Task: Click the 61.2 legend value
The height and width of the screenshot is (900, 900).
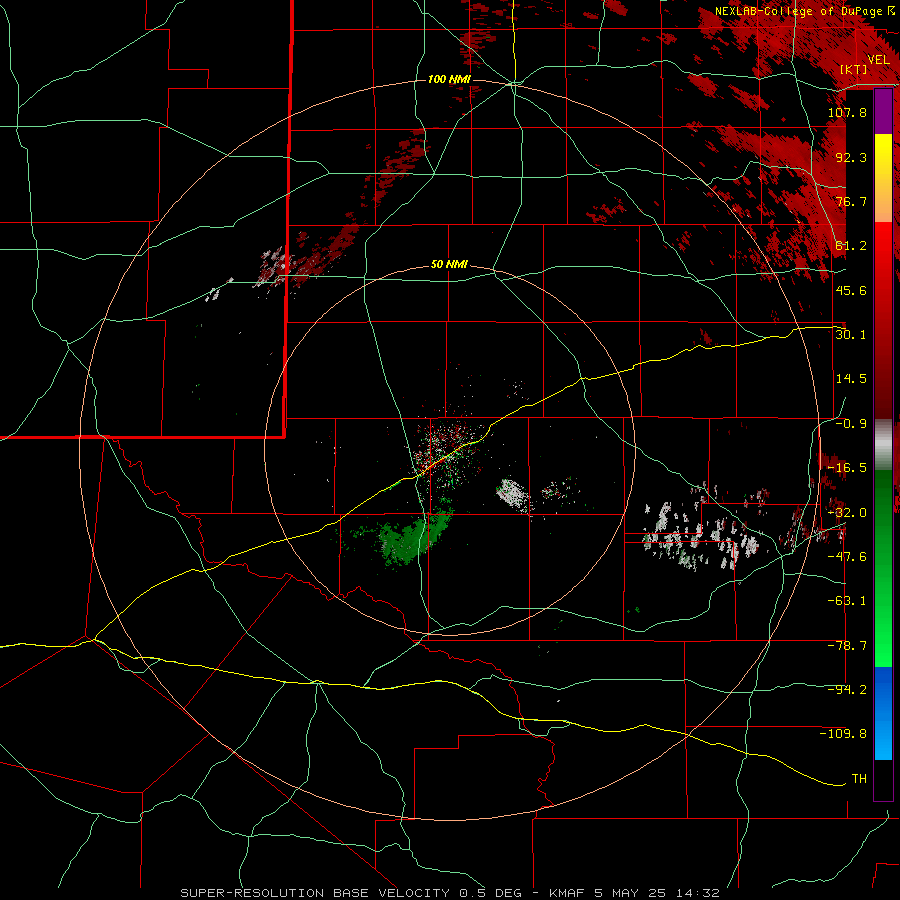Action: 851,245
